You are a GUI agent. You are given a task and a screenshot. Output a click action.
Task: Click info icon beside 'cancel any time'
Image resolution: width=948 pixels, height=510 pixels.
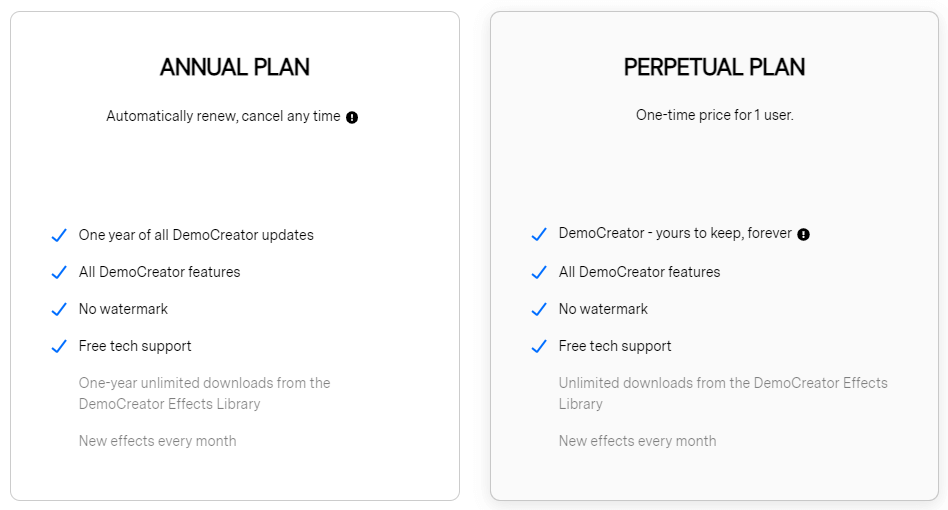pos(352,117)
